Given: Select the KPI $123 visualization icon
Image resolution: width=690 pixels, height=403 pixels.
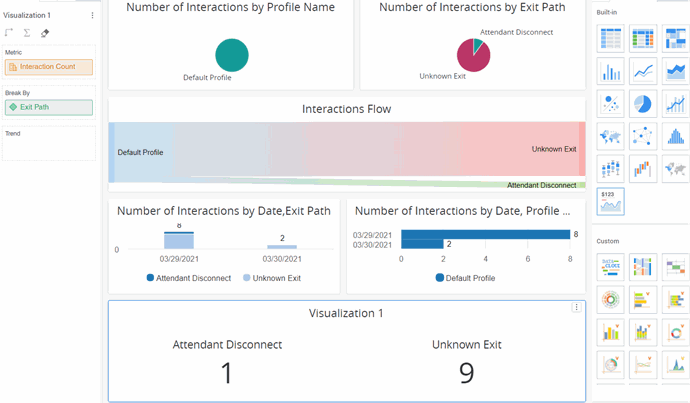Looking at the screenshot, I should [610, 201].
